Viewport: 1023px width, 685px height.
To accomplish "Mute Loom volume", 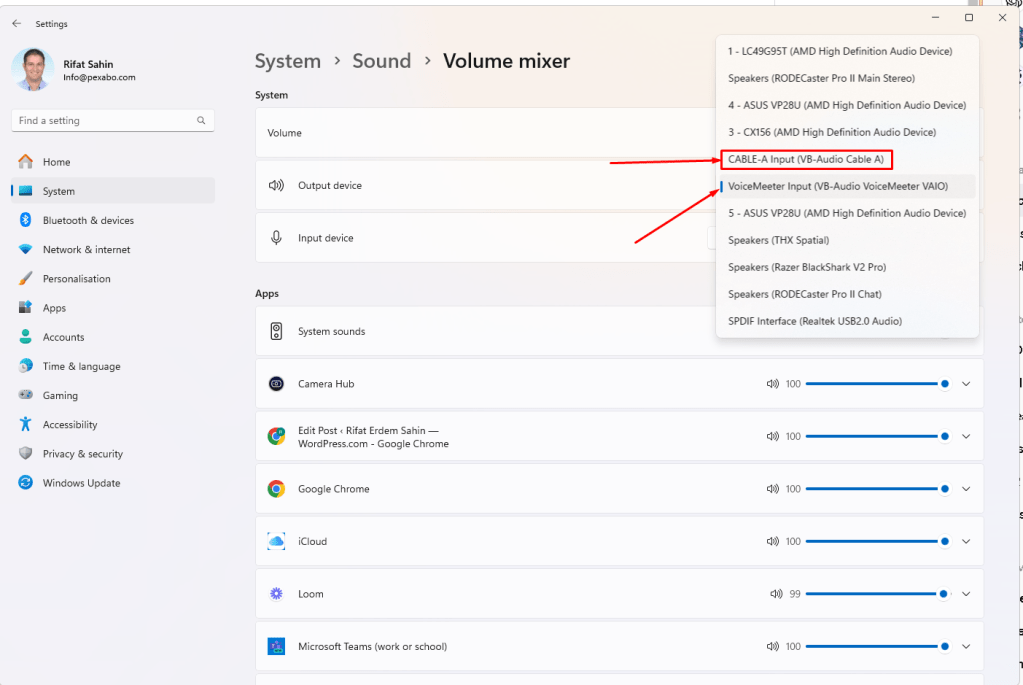I will 776,594.
